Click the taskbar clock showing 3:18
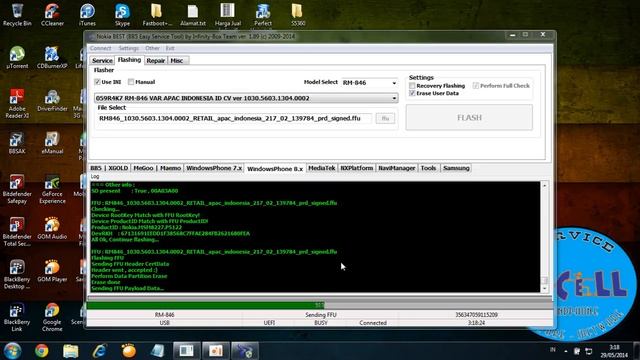Image resolution: width=640 pixels, height=360 pixels. pos(614,351)
